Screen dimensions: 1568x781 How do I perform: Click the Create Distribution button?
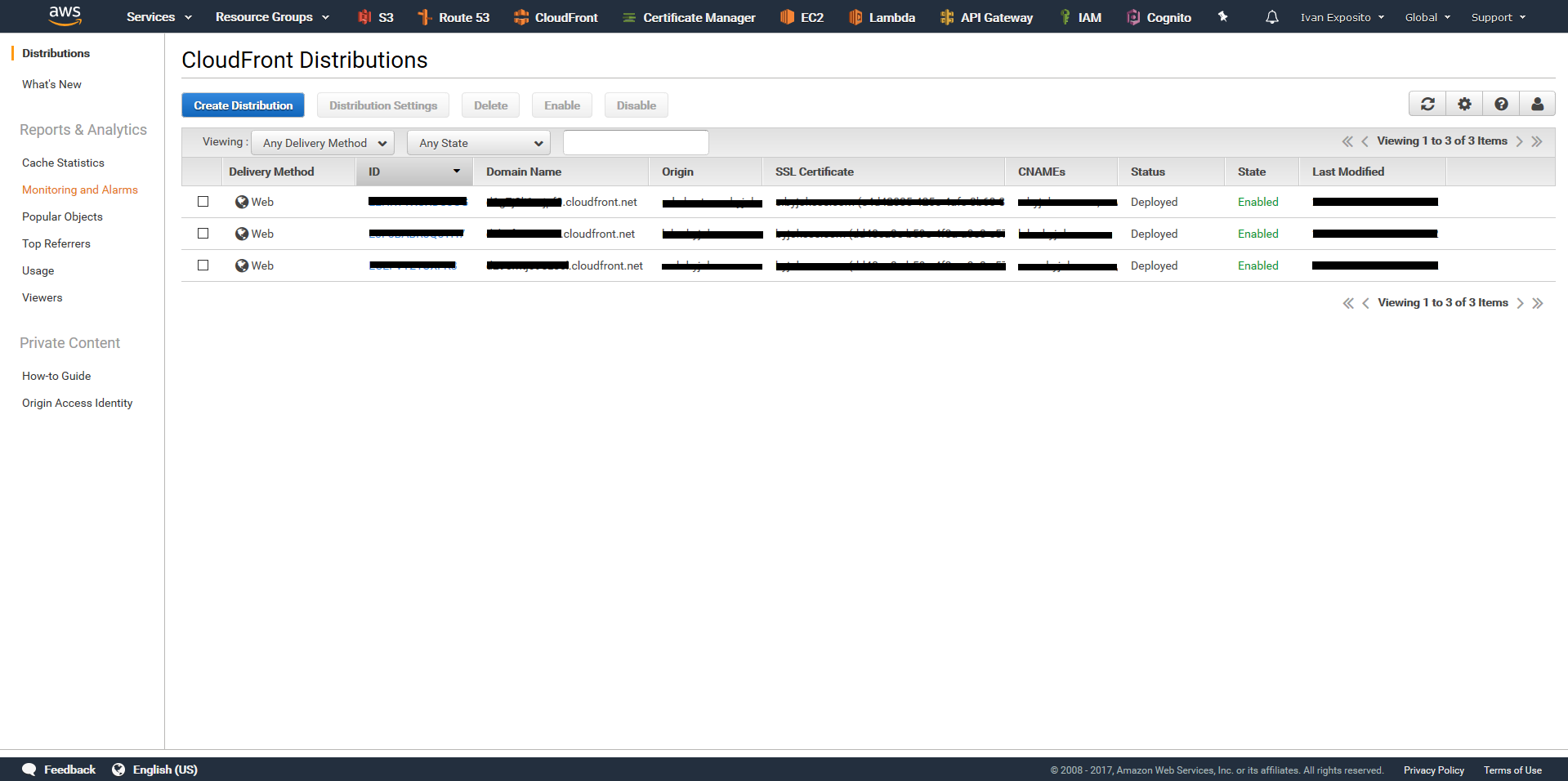point(243,105)
